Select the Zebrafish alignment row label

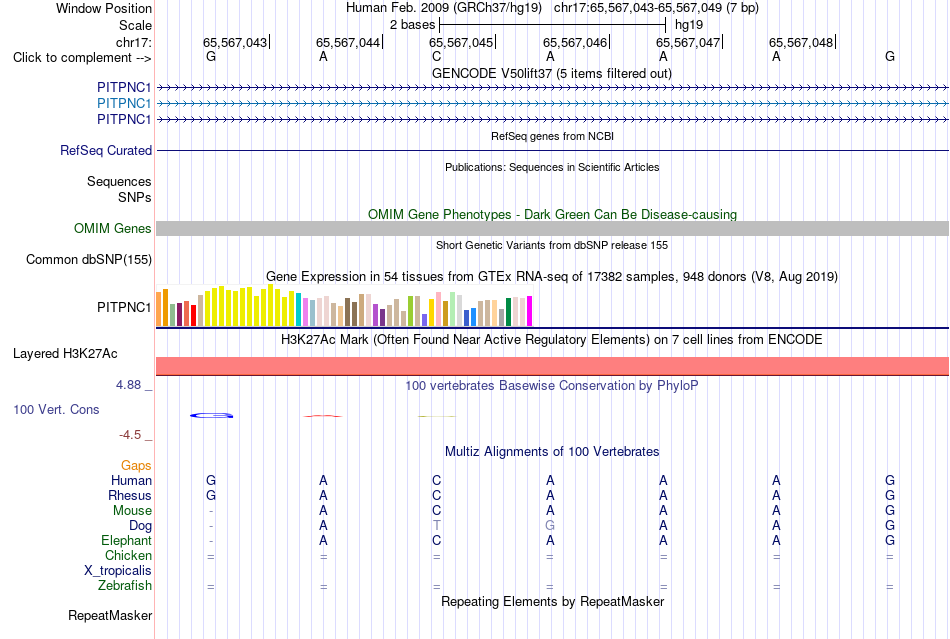point(125,586)
